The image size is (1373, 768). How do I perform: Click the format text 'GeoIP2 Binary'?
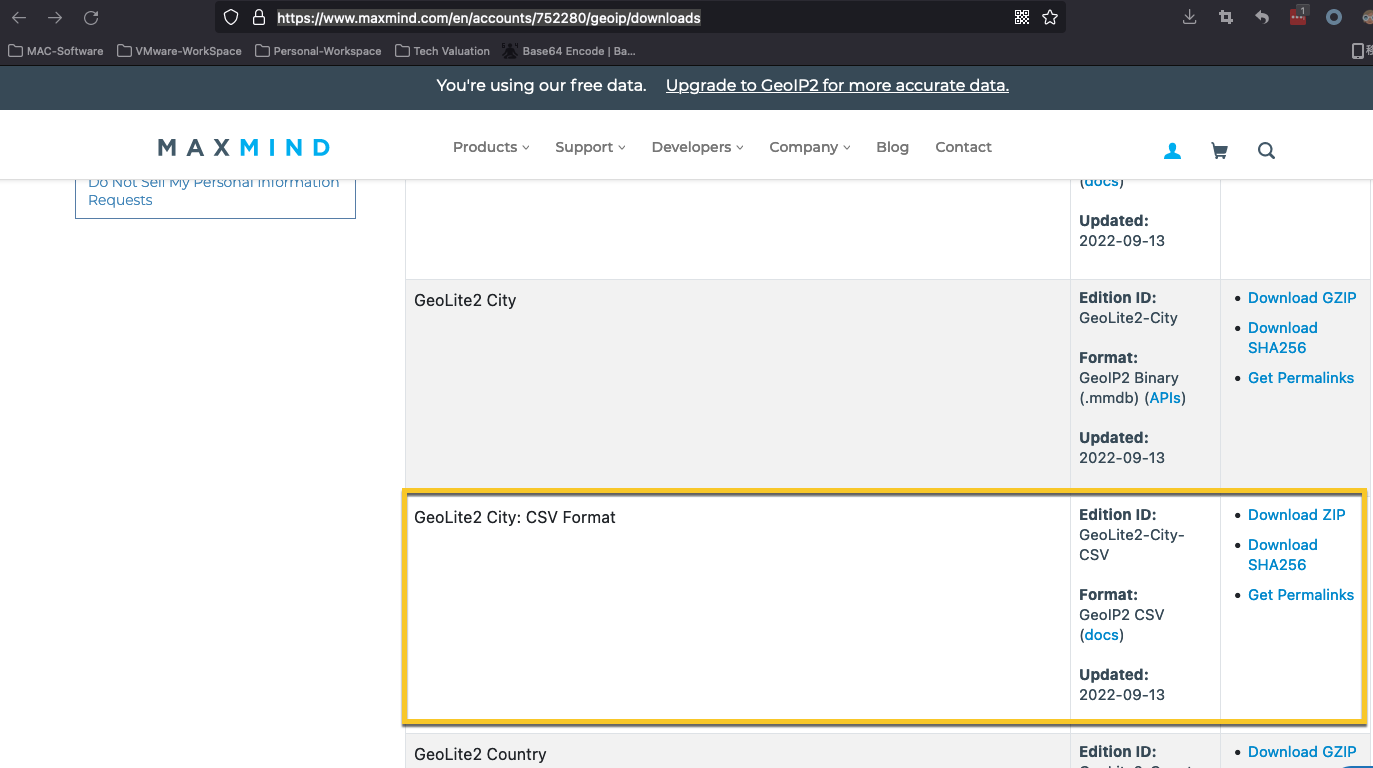[x=1129, y=378]
